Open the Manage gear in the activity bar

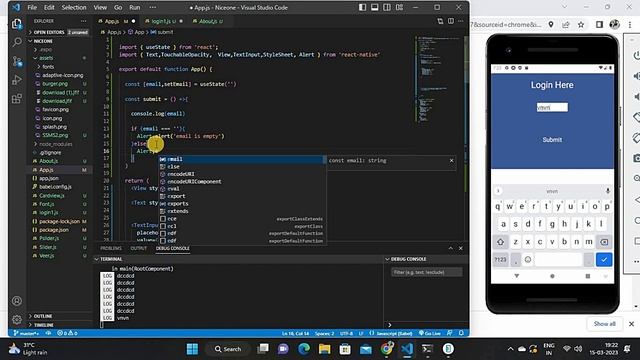[17, 319]
